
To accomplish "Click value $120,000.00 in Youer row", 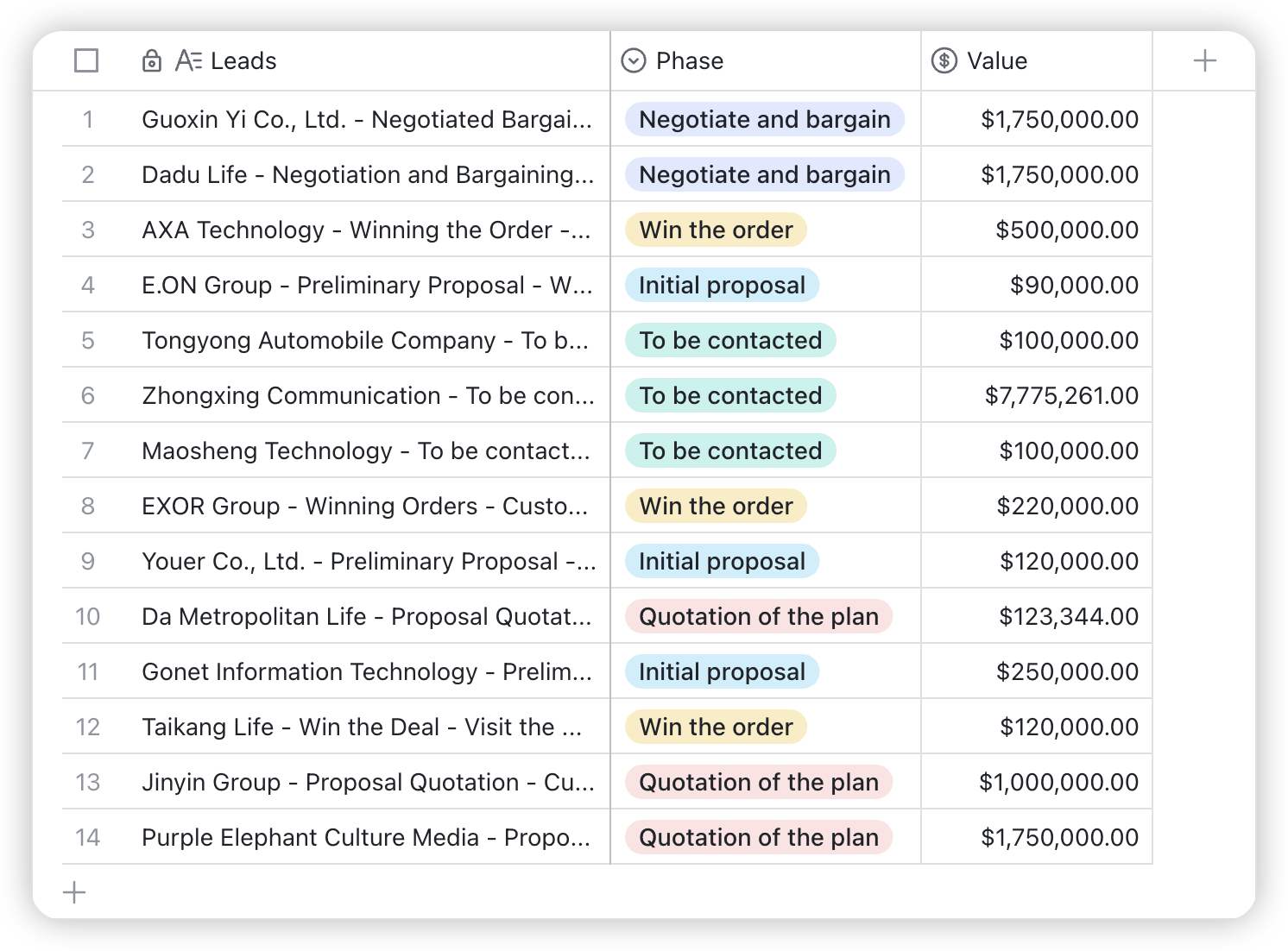I will (x=1069, y=561).
